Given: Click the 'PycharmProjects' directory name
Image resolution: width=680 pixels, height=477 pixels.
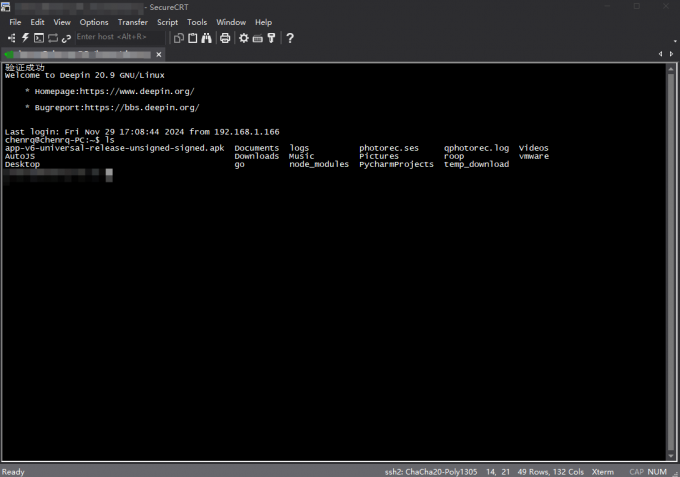Looking at the screenshot, I should pyautogui.click(x=396, y=164).
